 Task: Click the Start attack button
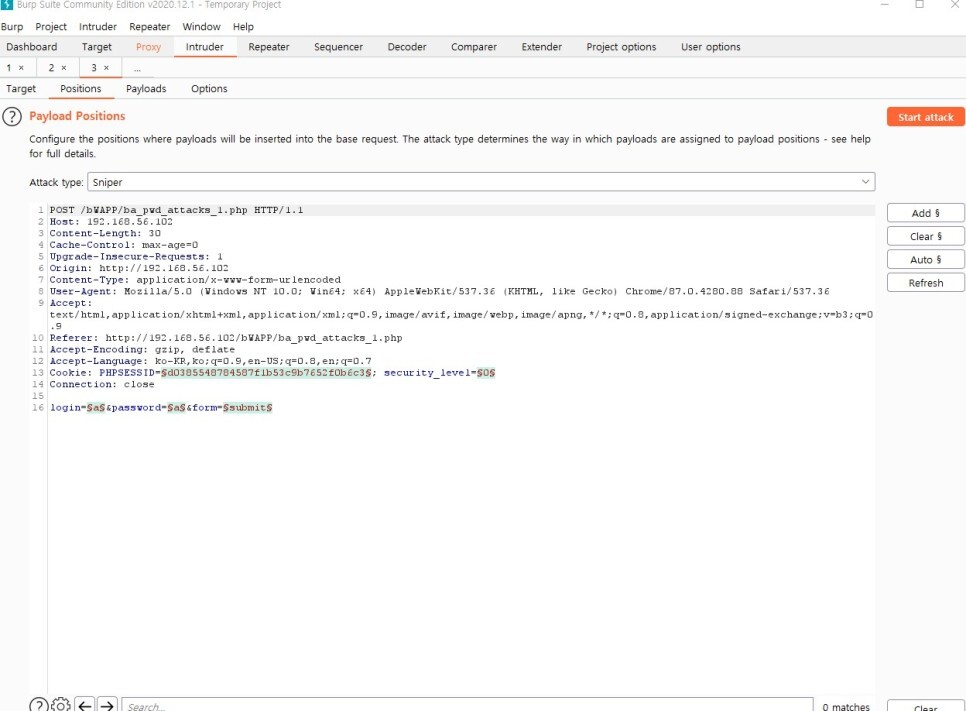(x=925, y=117)
